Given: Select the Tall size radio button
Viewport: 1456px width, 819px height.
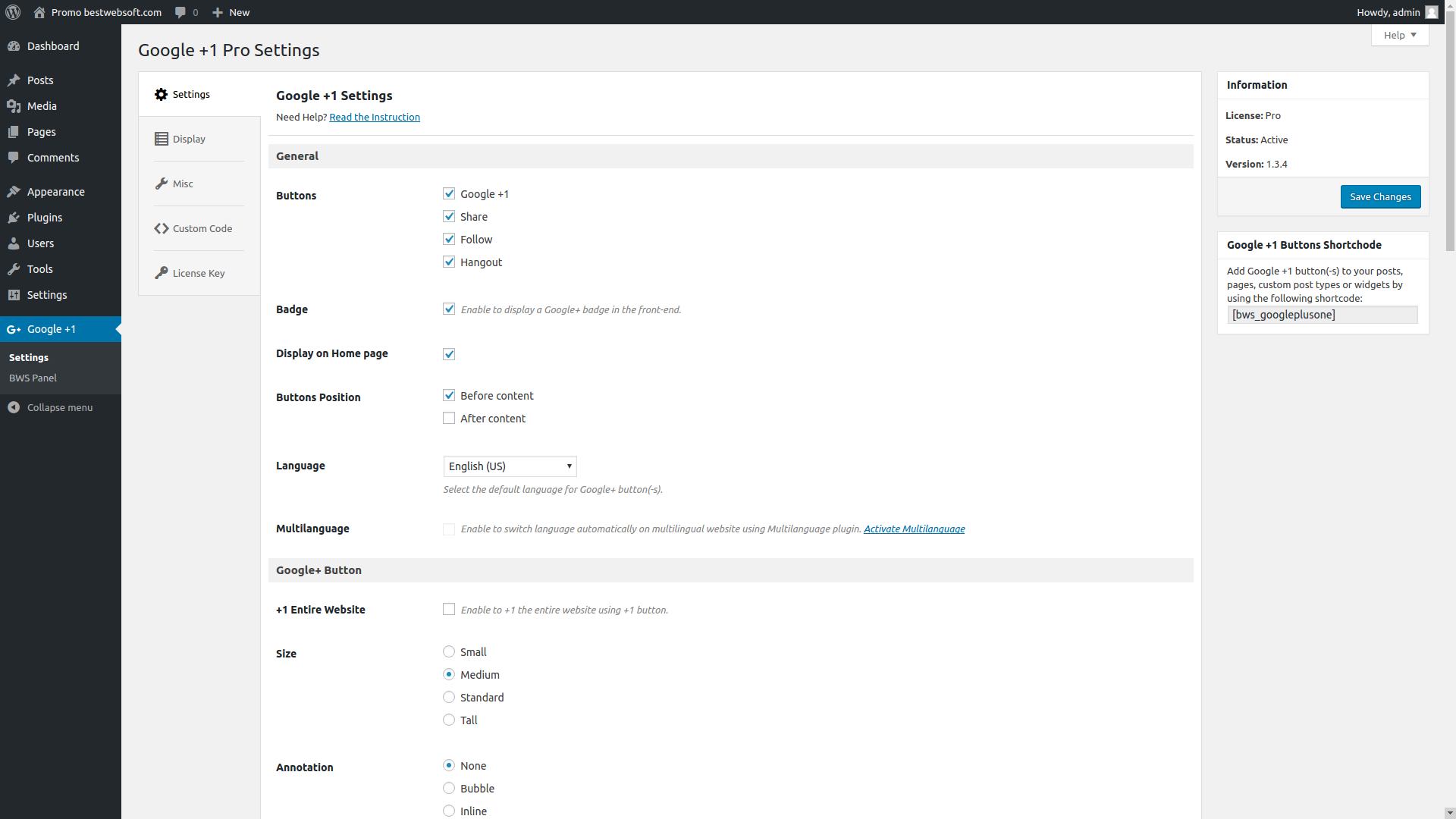Looking at the screenshot, I should click(x=449, y=720).
